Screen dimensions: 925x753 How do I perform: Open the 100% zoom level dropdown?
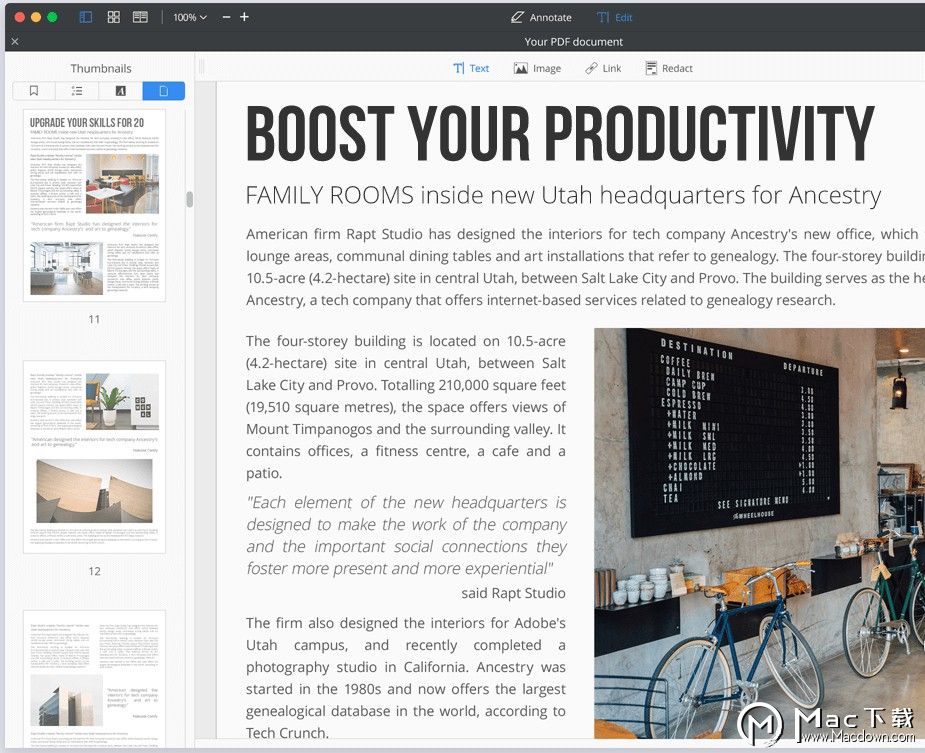(x=189, y=18)
